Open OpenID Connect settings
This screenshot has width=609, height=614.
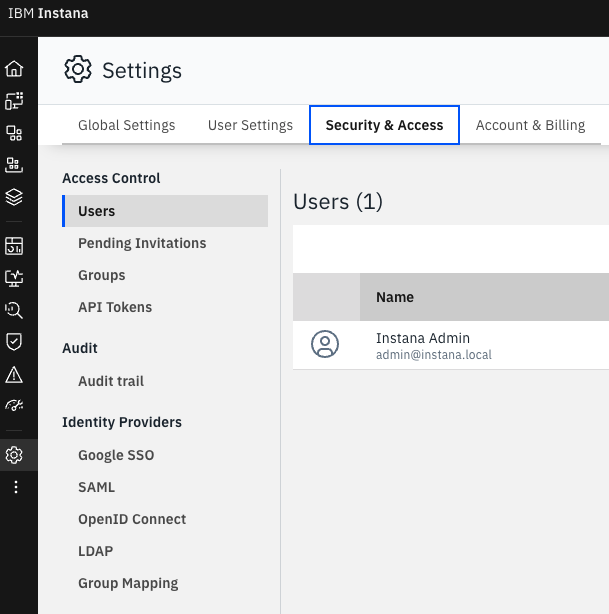(165, 519)
